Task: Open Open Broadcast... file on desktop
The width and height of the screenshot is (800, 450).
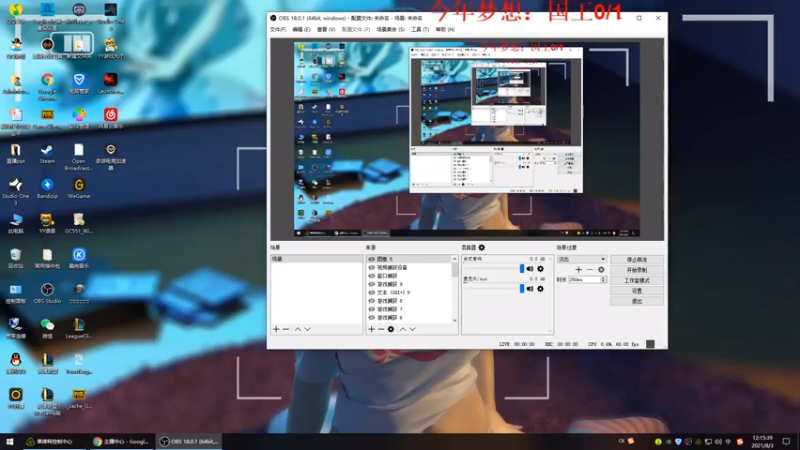Action: click(x=79, y=157)
